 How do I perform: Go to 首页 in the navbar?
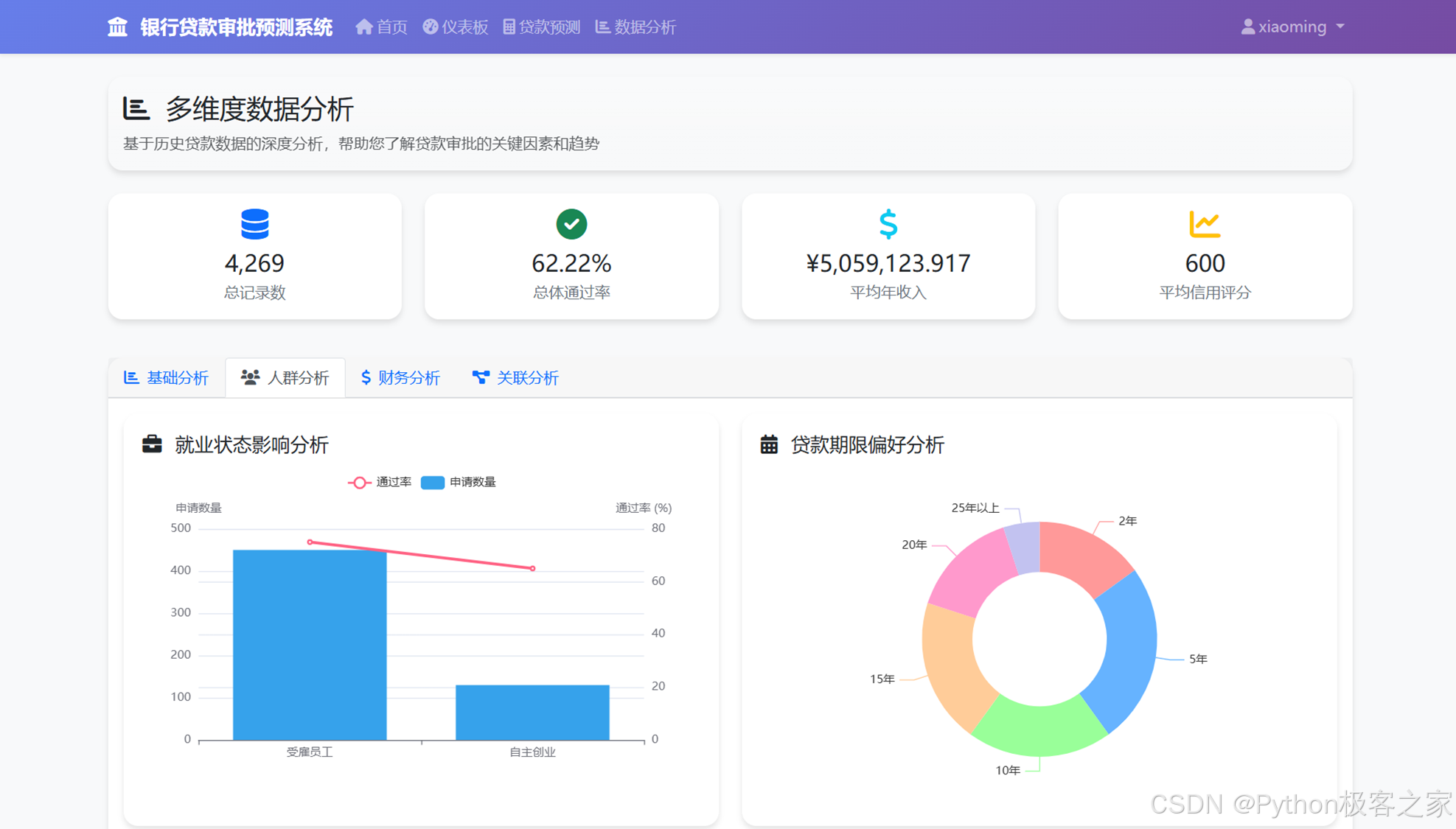point(381,27)
